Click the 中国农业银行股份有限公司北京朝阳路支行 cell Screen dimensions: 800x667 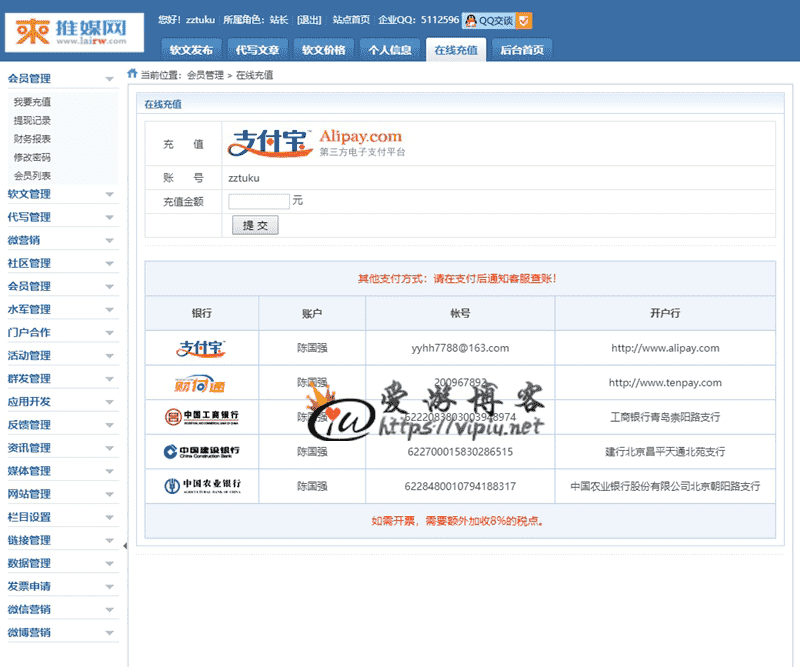[665, 486]
